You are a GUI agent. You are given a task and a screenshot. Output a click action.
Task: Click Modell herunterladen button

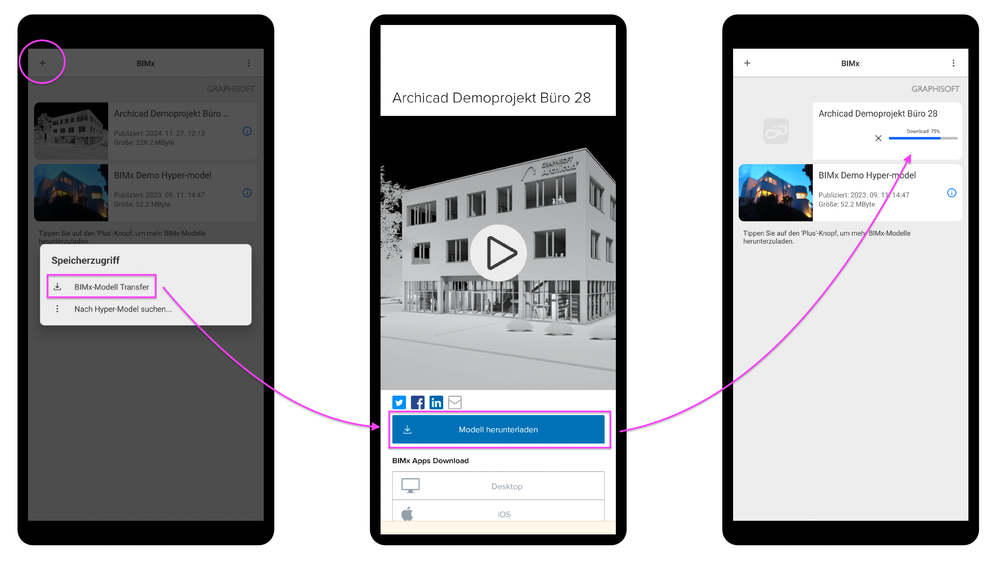[498, 430]
